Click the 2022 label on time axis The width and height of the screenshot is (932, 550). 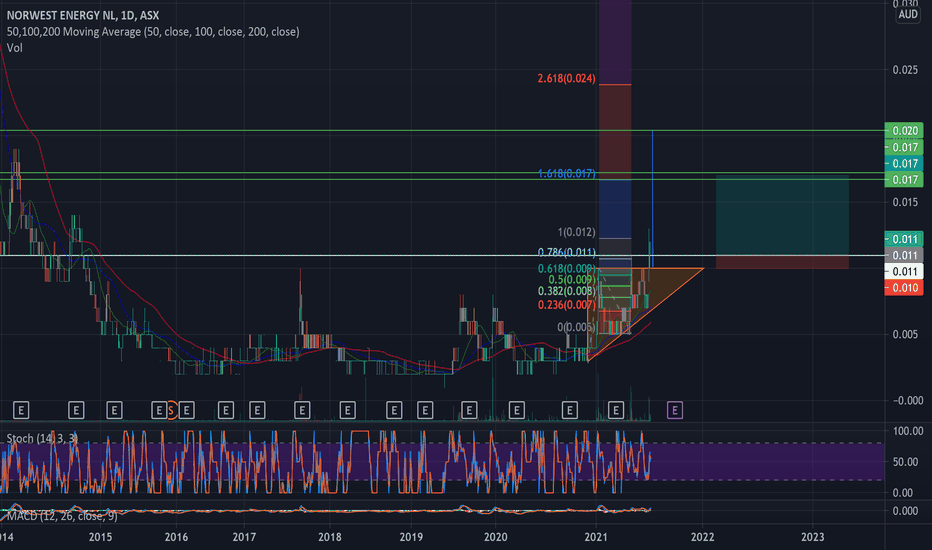coord(703,537)
